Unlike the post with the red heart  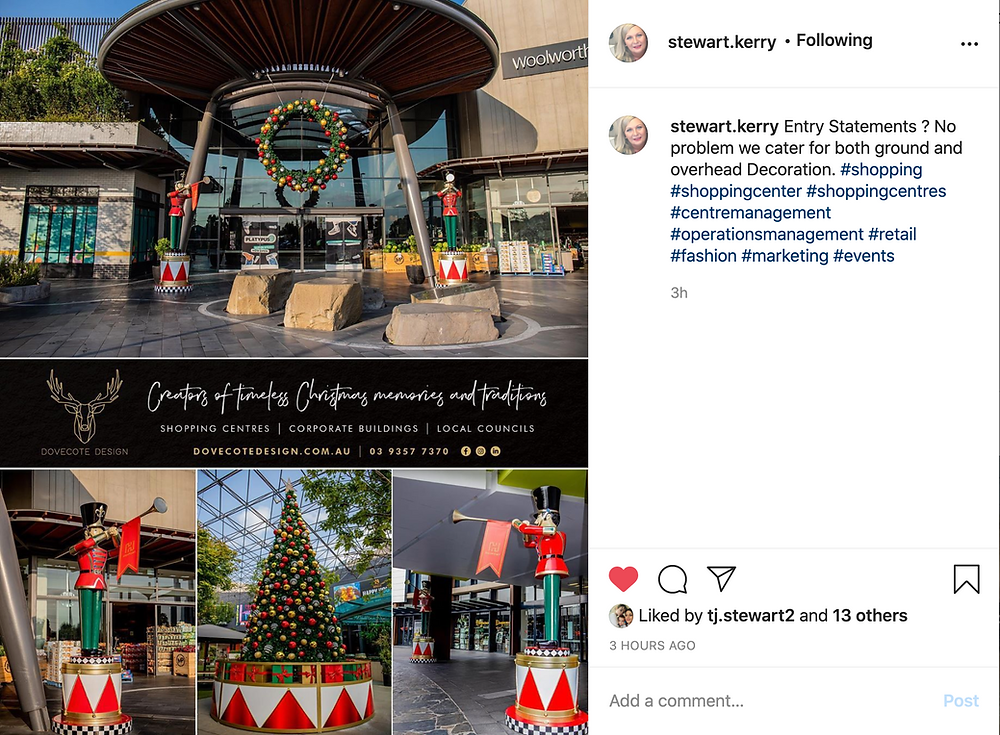pos(623,579)
